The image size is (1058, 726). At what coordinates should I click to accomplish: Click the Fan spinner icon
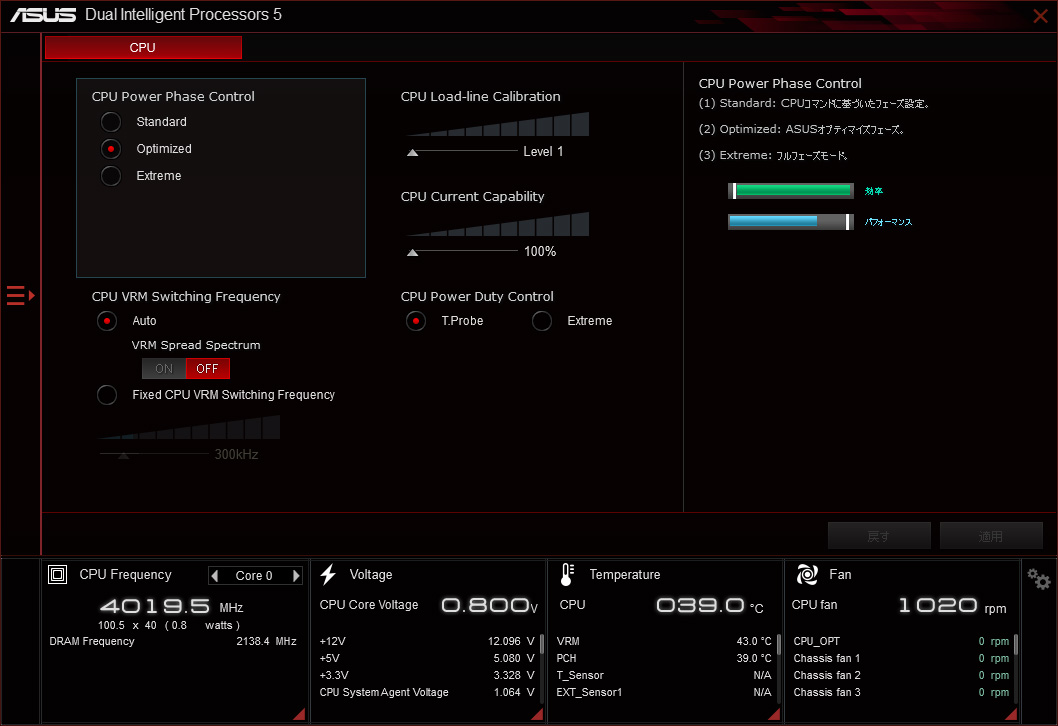click(x=807, y=574)
